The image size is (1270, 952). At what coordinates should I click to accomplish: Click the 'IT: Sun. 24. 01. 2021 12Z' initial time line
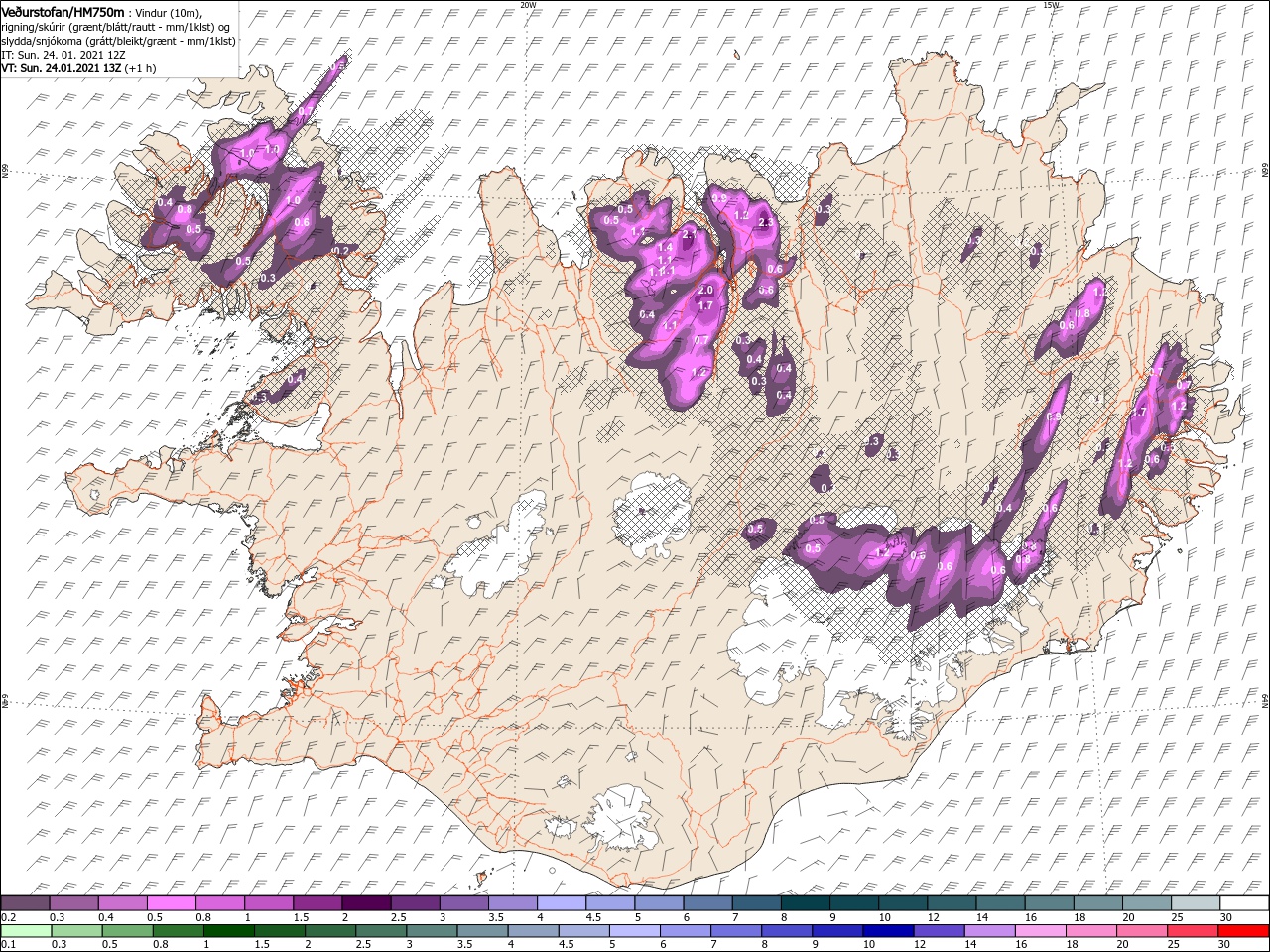(x=64, y=56)
